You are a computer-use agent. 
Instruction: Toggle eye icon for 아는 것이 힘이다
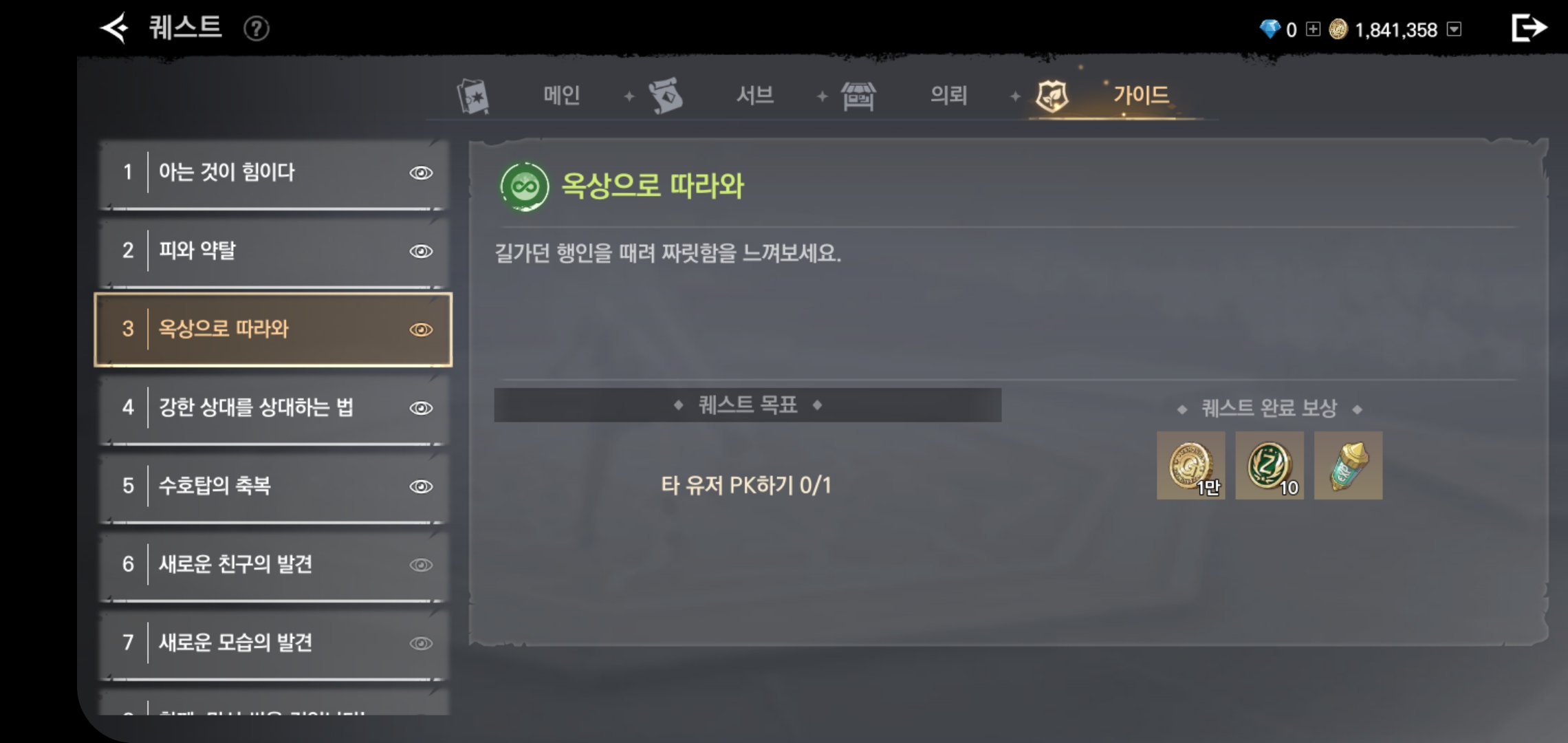(x=421, y=173)
